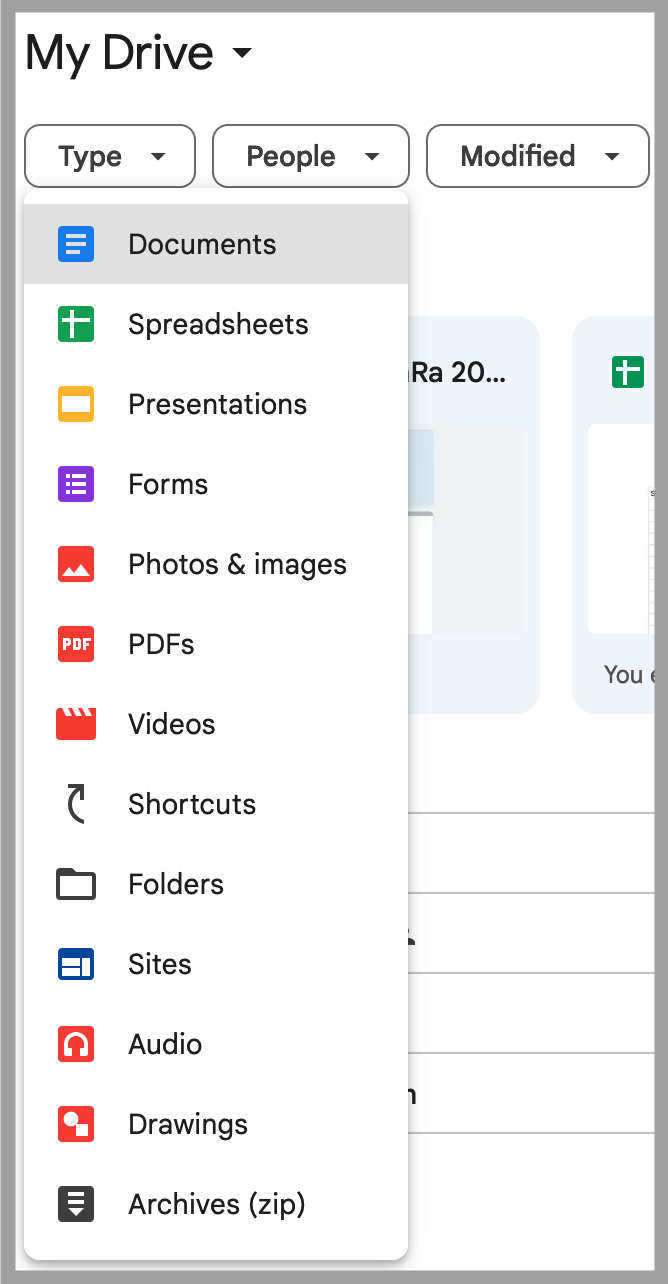
Task: Click the Folders outline icon
Action: pyautogui.click(x=76, y=884)
